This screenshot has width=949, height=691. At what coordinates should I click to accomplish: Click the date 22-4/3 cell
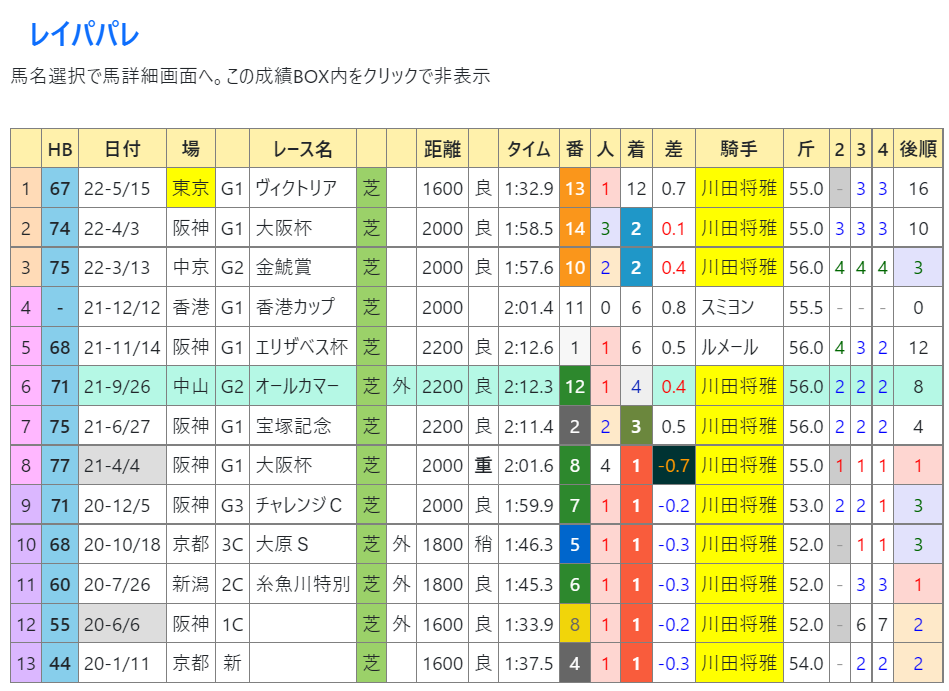(122, 228)
